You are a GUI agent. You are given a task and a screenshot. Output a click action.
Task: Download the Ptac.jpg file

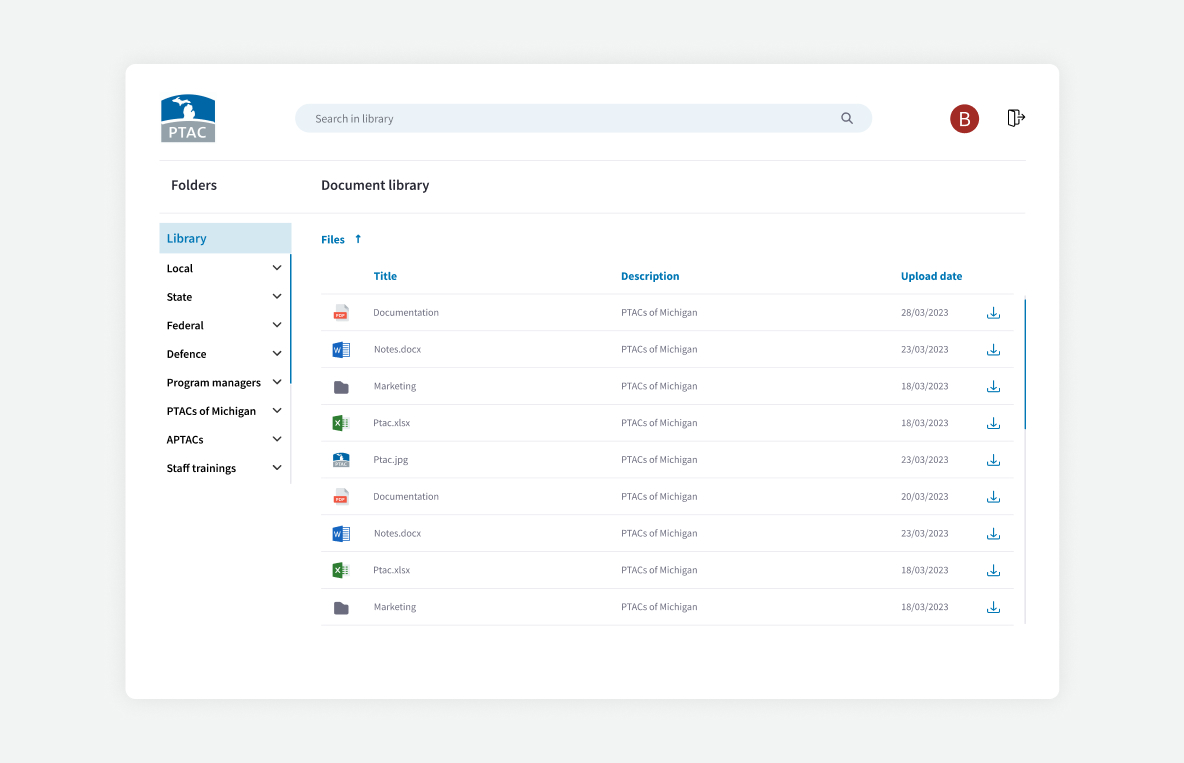(993, 460)
